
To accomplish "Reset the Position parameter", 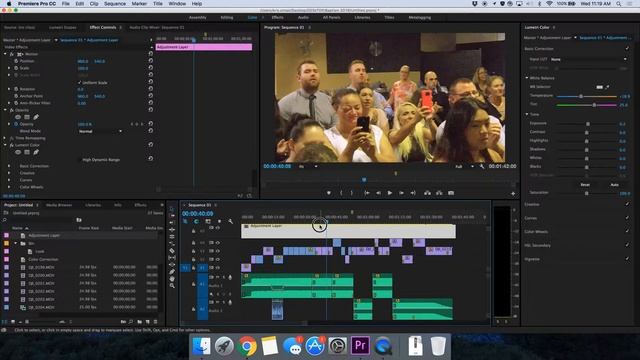I will pos(151,61).
